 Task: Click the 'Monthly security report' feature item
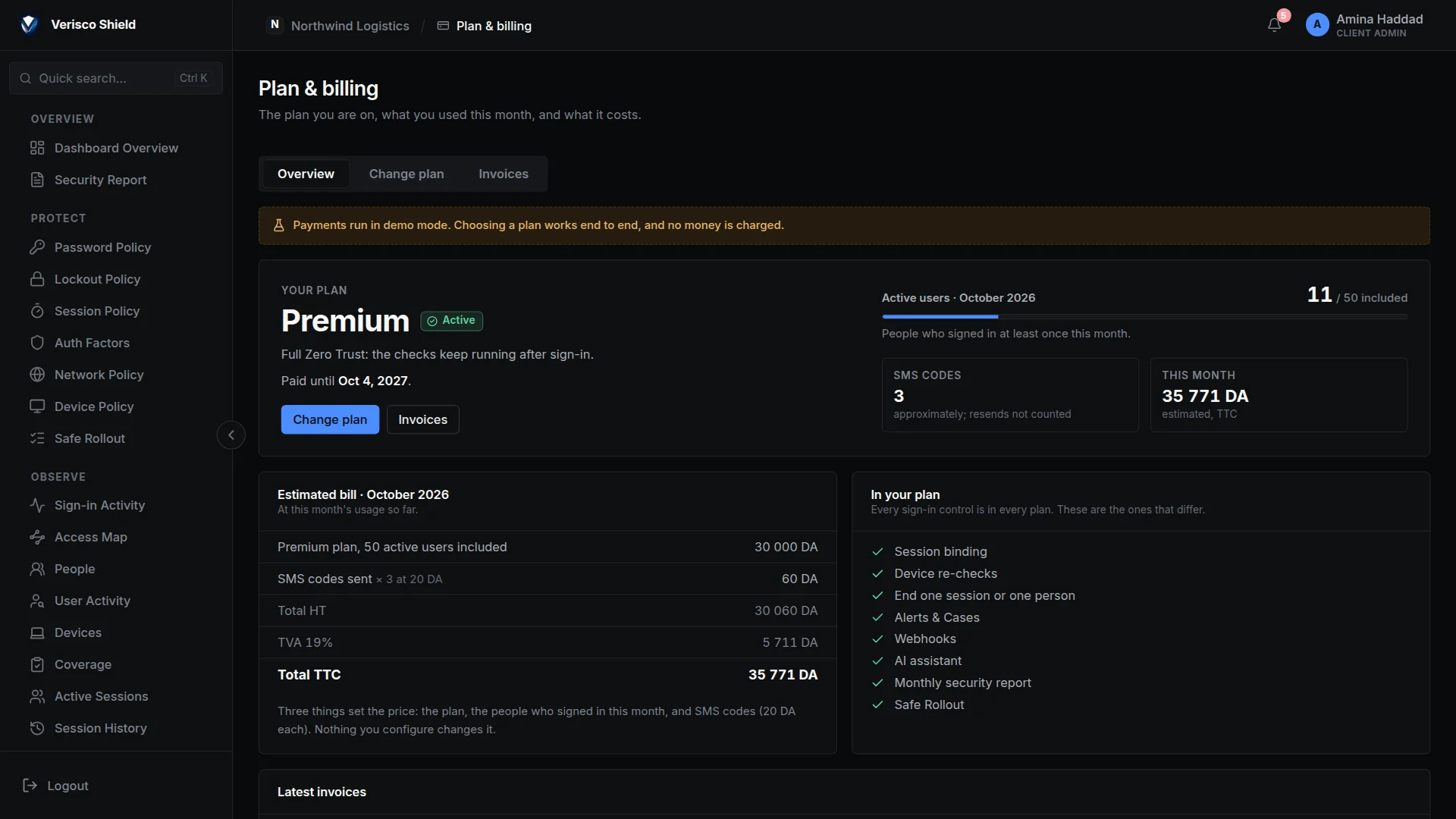point(962,683)
